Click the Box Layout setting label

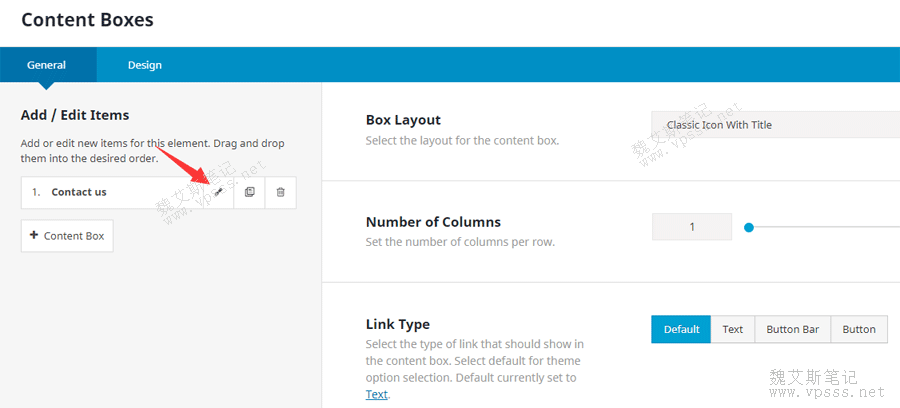coord(403,120)
